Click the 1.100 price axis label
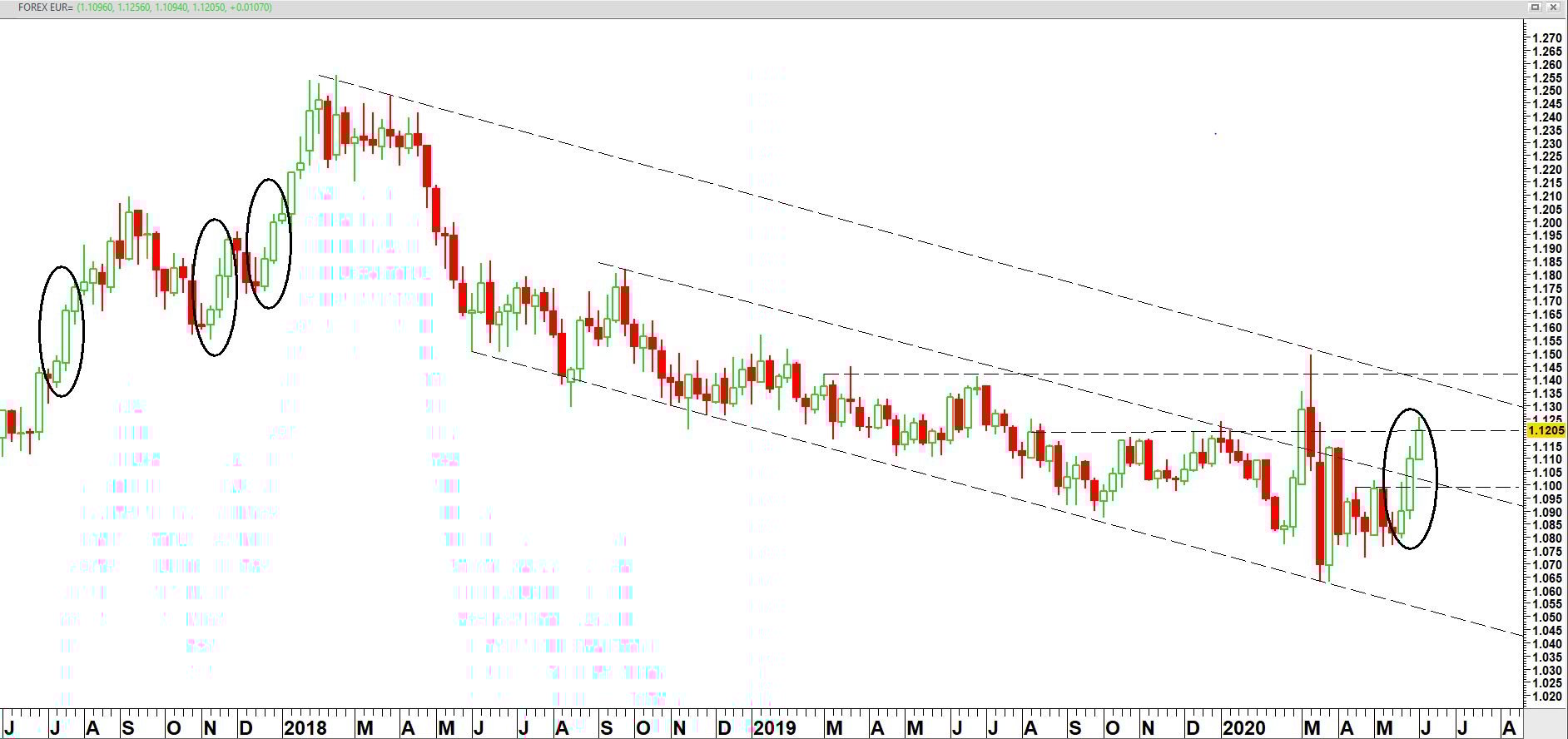Screen dimensions: 1568x739 pyautogui.click(x=1547, y=486)
